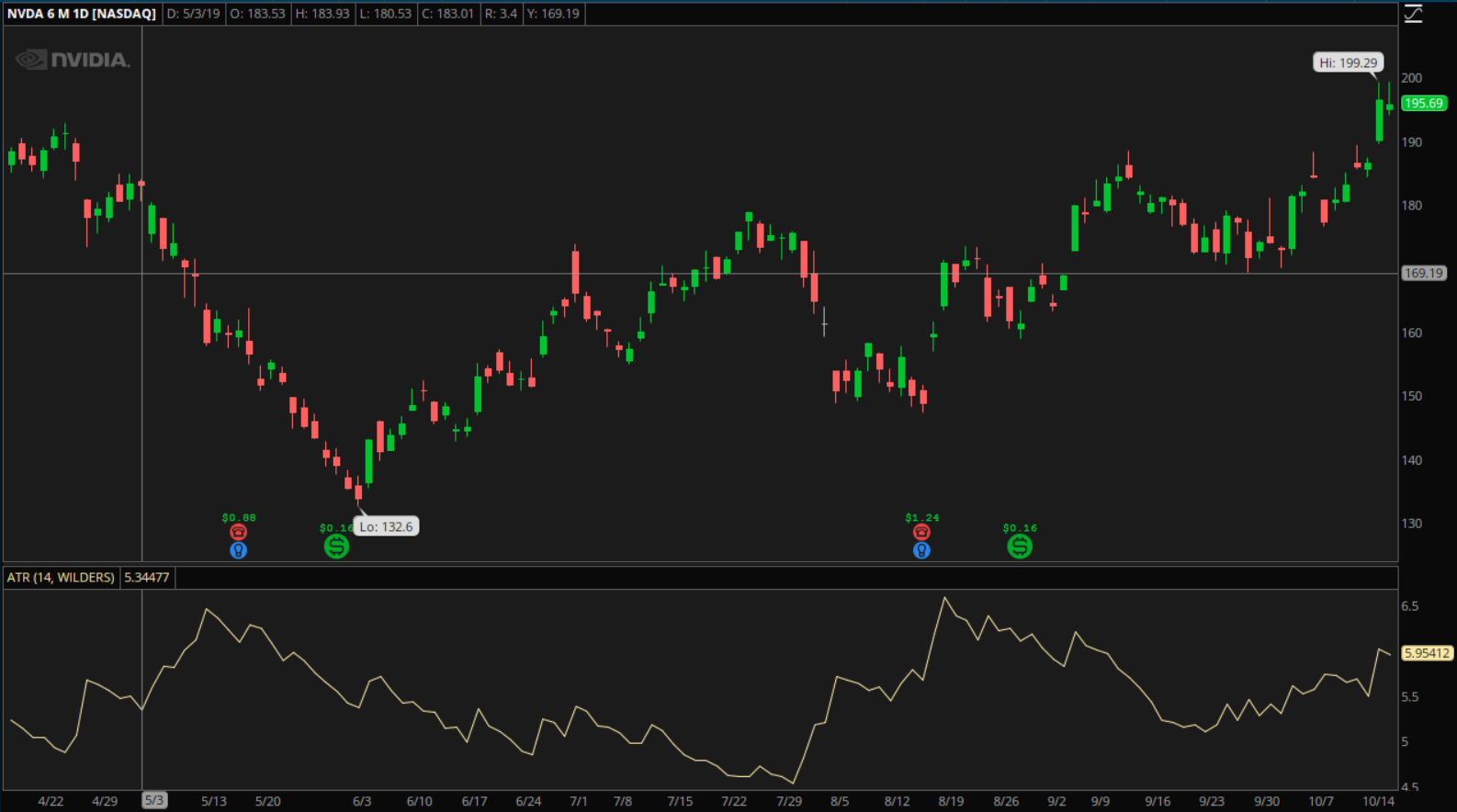This screenshot has width=1457, height=812.
Task: Click the $1.24 earnings estimate label
Action: pos(922,518)
